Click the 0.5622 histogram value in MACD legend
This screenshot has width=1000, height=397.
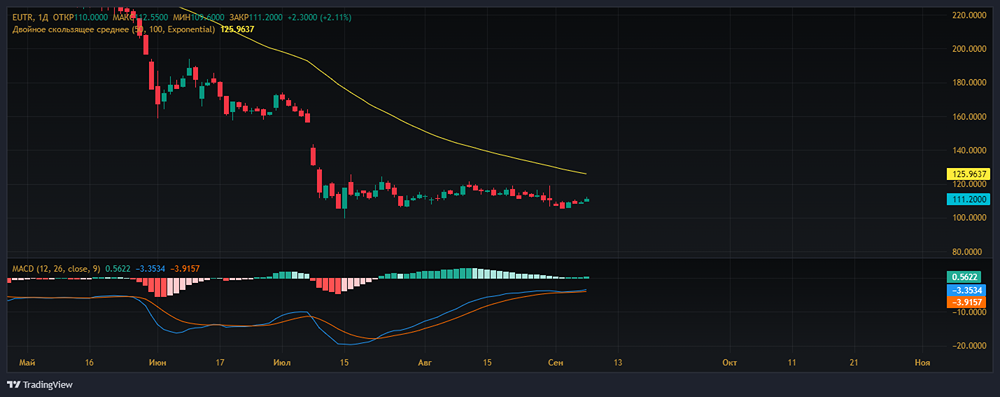[117, 269]
